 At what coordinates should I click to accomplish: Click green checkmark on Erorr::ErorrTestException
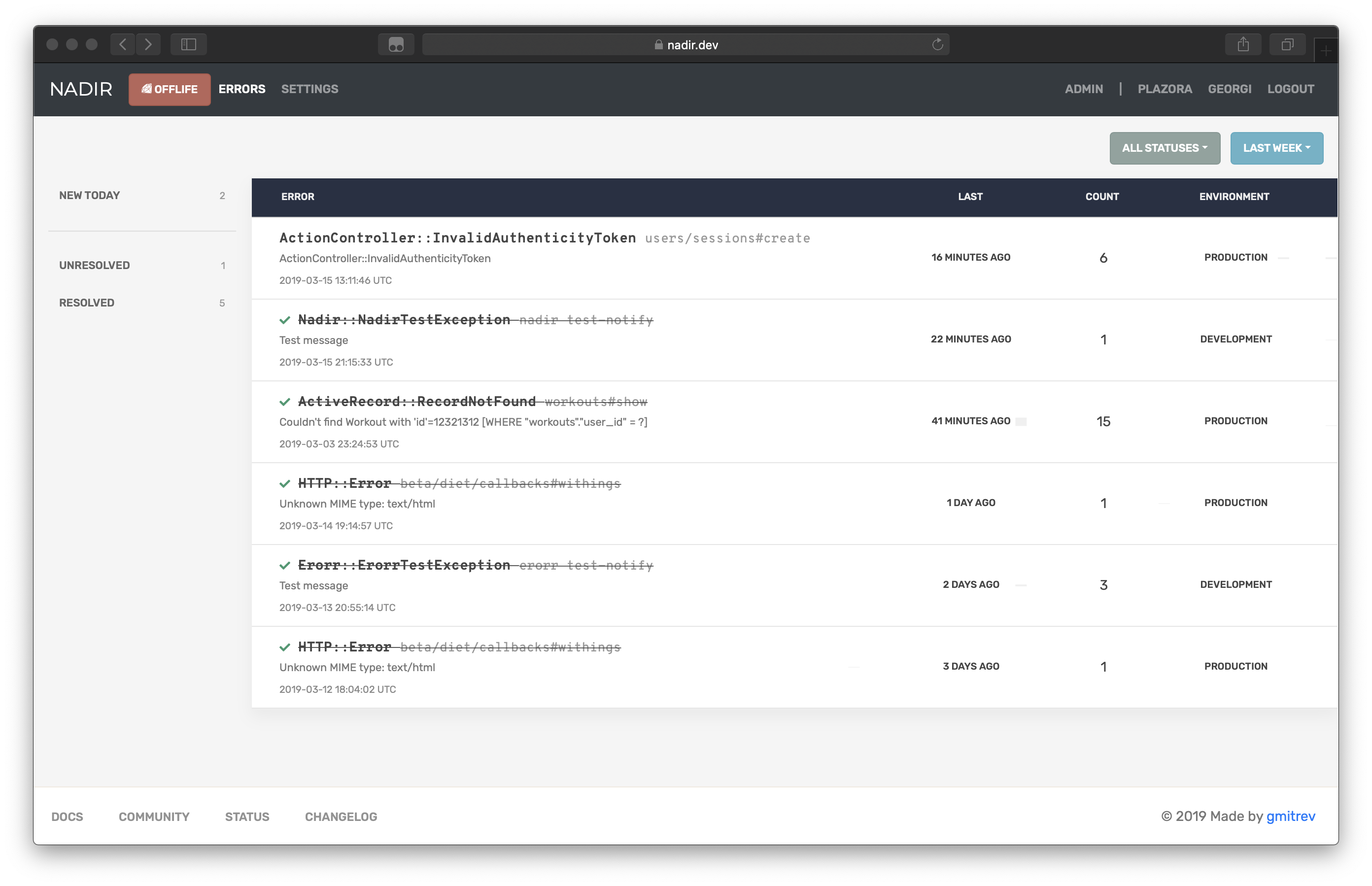(x=285, y=566)
